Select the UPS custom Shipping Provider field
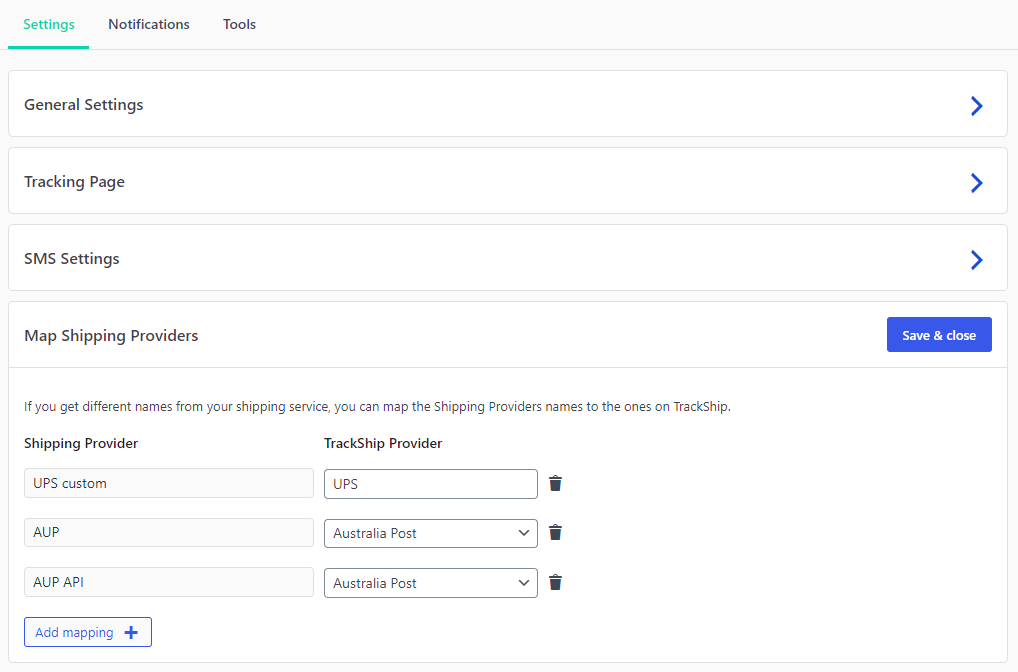This screenshot has width=1018, height=672. point(168,483)
